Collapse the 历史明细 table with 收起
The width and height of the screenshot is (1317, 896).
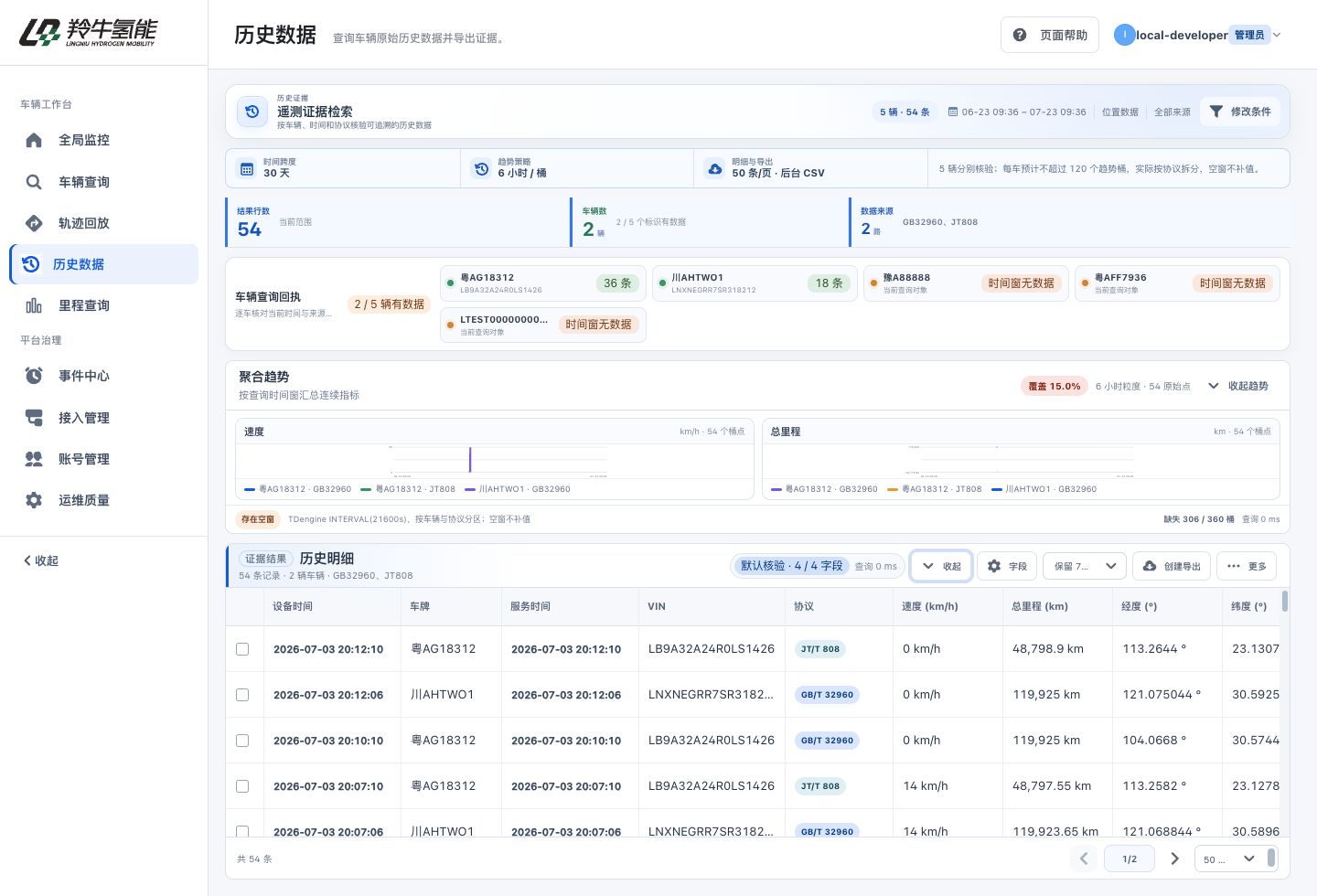click(941, 566)
